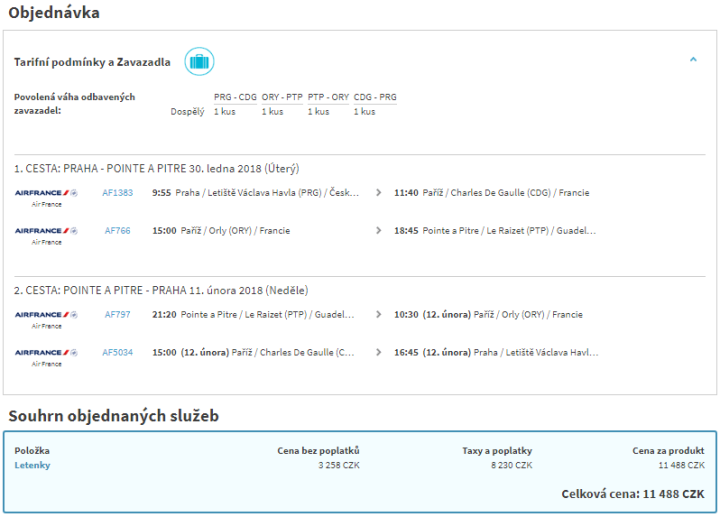The image size is (720, 517).
Task: Click arrow icon in AF766 flight row
Action: [378, 231]
